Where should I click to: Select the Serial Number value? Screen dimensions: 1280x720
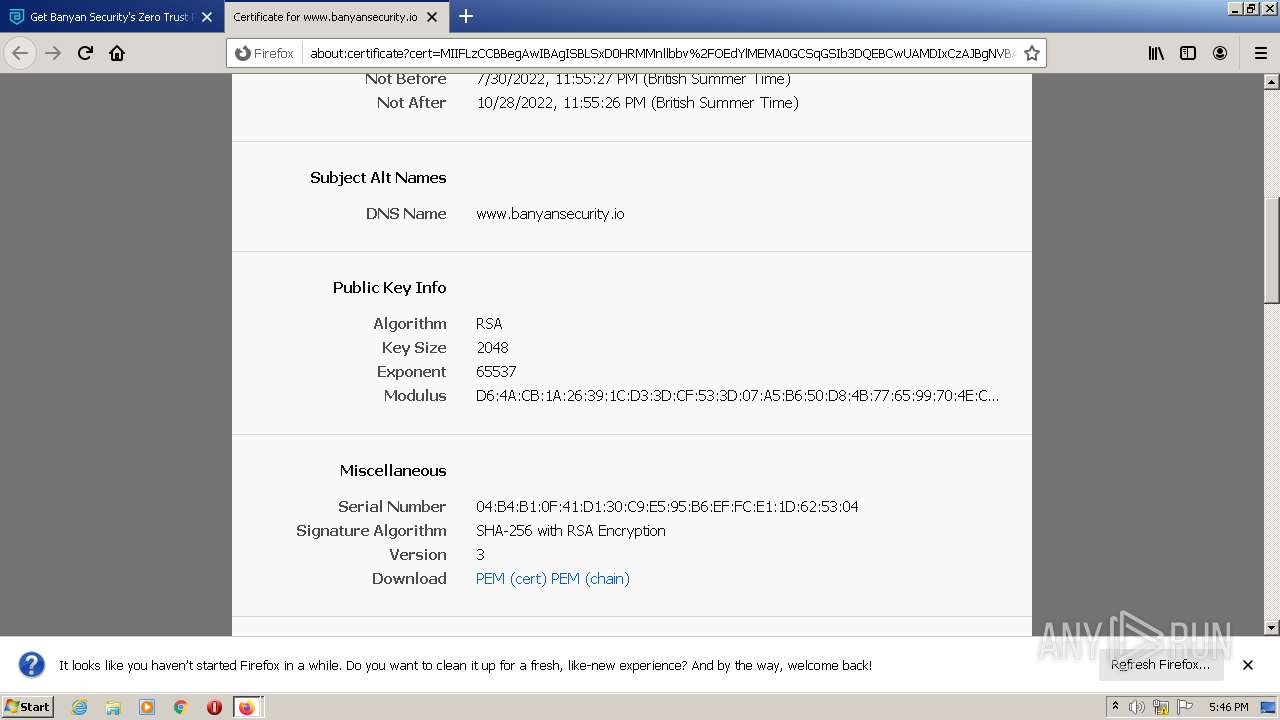pyautogui.click(x=667, y=507)
